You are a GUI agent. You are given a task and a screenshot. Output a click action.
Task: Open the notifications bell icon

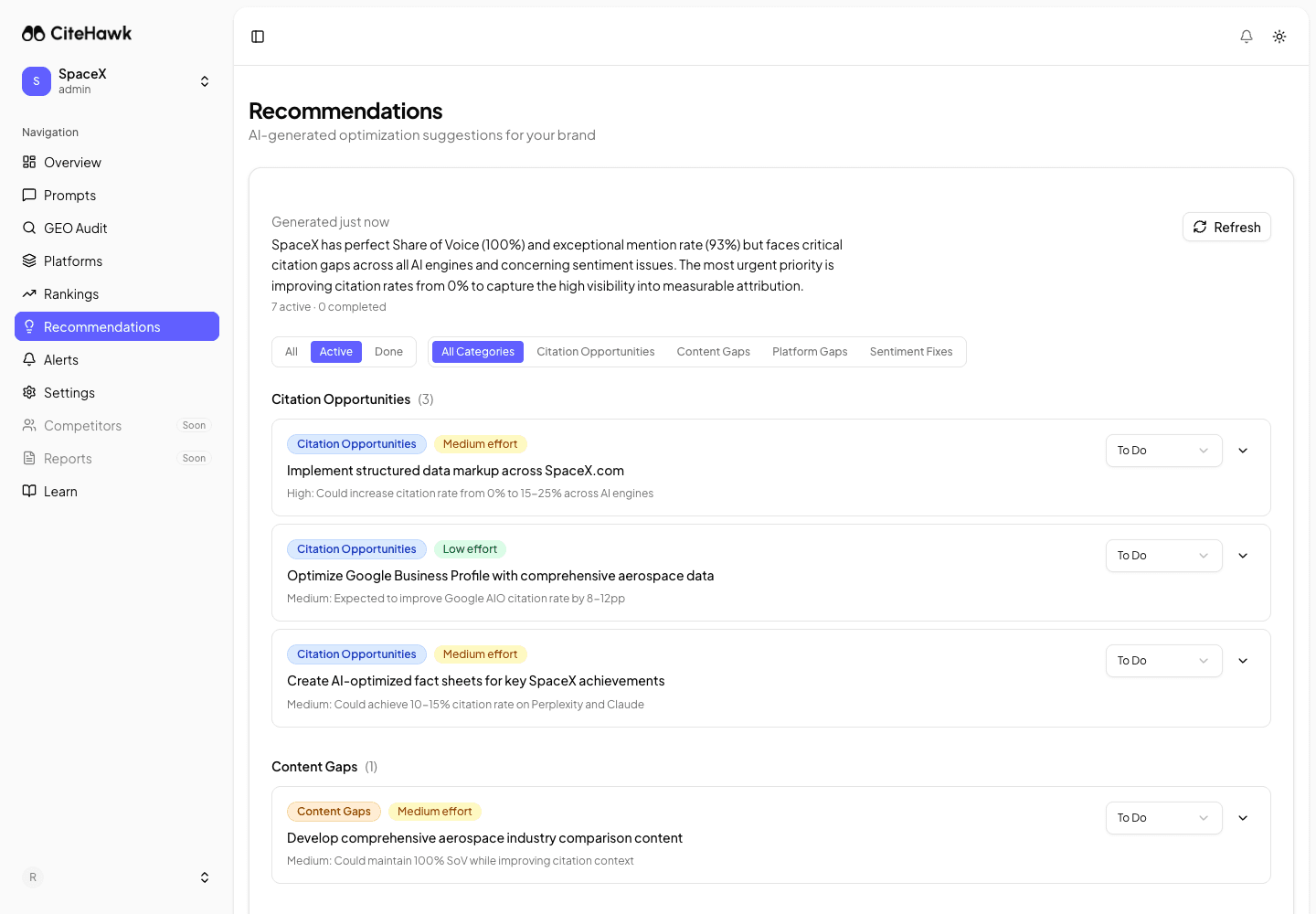pyautogui.click(x=1247, y=37)
